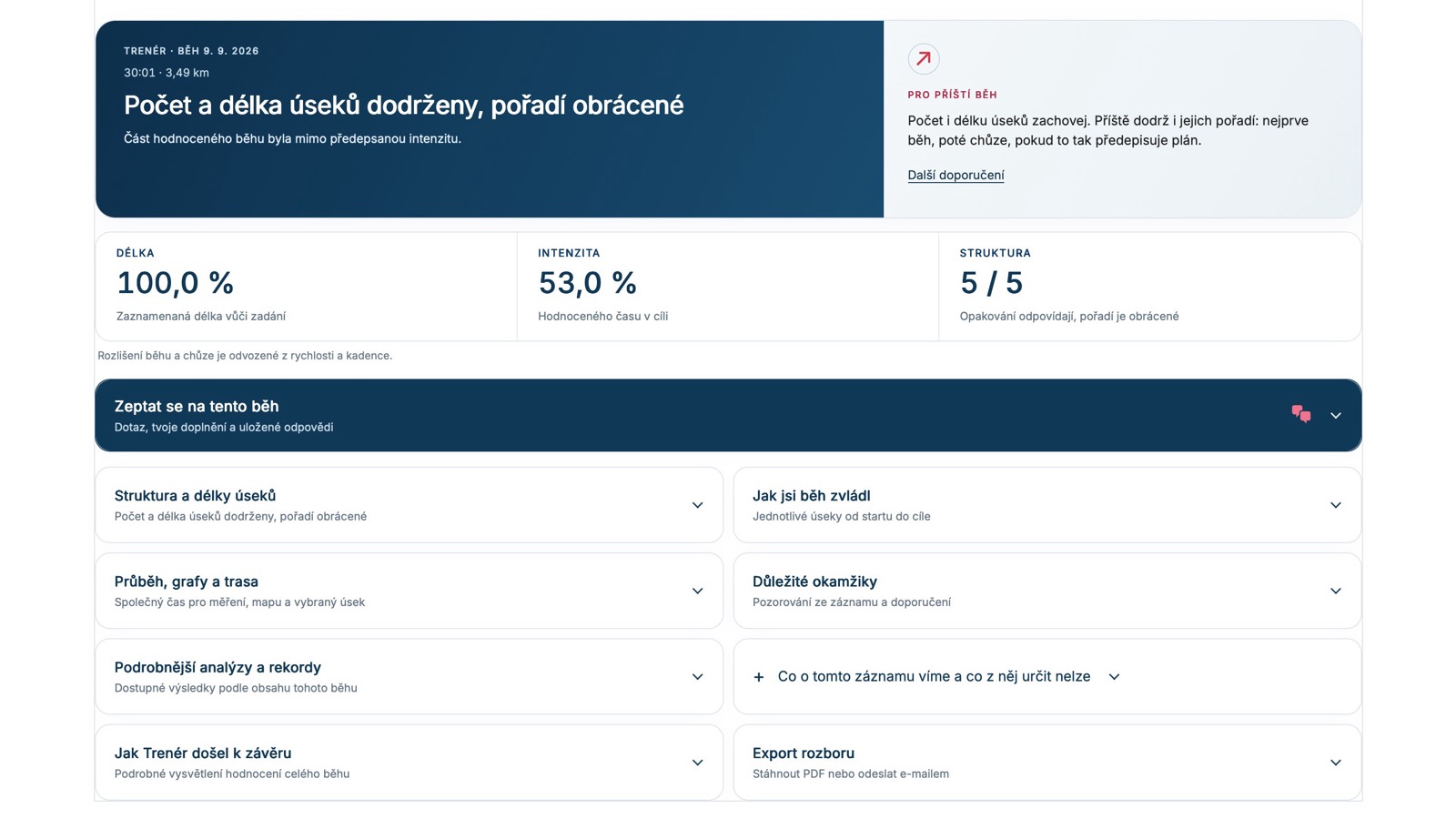Open Jak jsi běh zvládl section title
This screenshot has height=819, width=1456.
(811, 496)
